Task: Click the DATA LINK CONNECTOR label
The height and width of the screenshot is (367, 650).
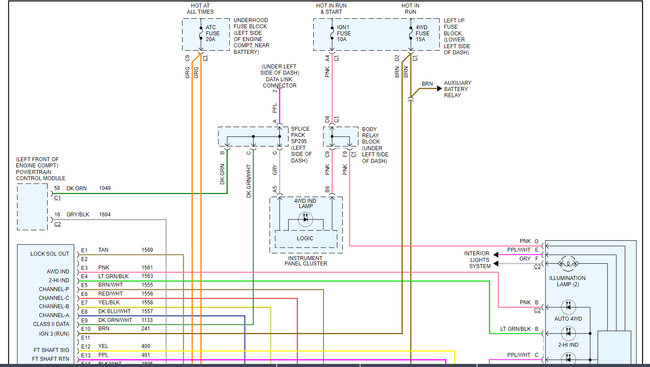Action: 280,76
